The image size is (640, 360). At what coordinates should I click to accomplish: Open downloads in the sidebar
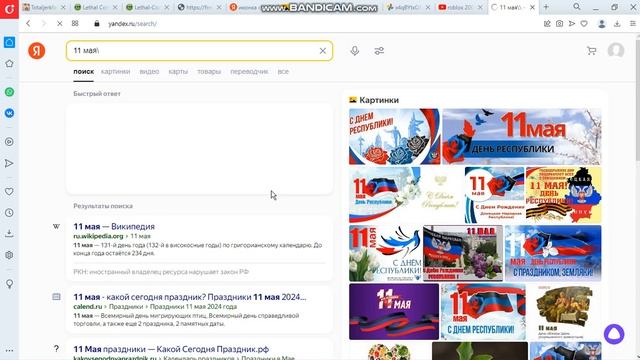point(9,233)
